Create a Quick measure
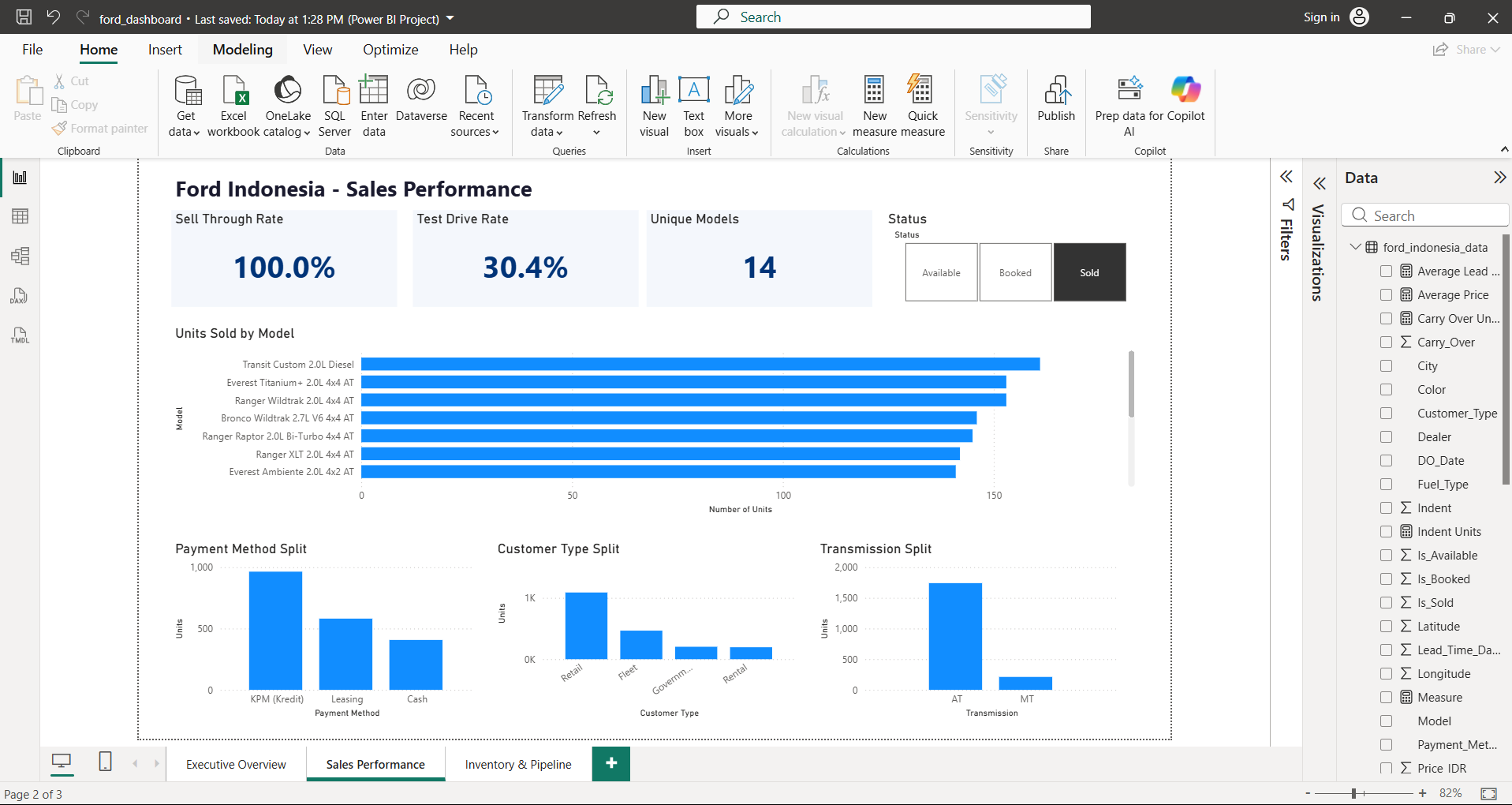Image resolution: width=1512 pixels, height=805 pixels. [922, 107]
